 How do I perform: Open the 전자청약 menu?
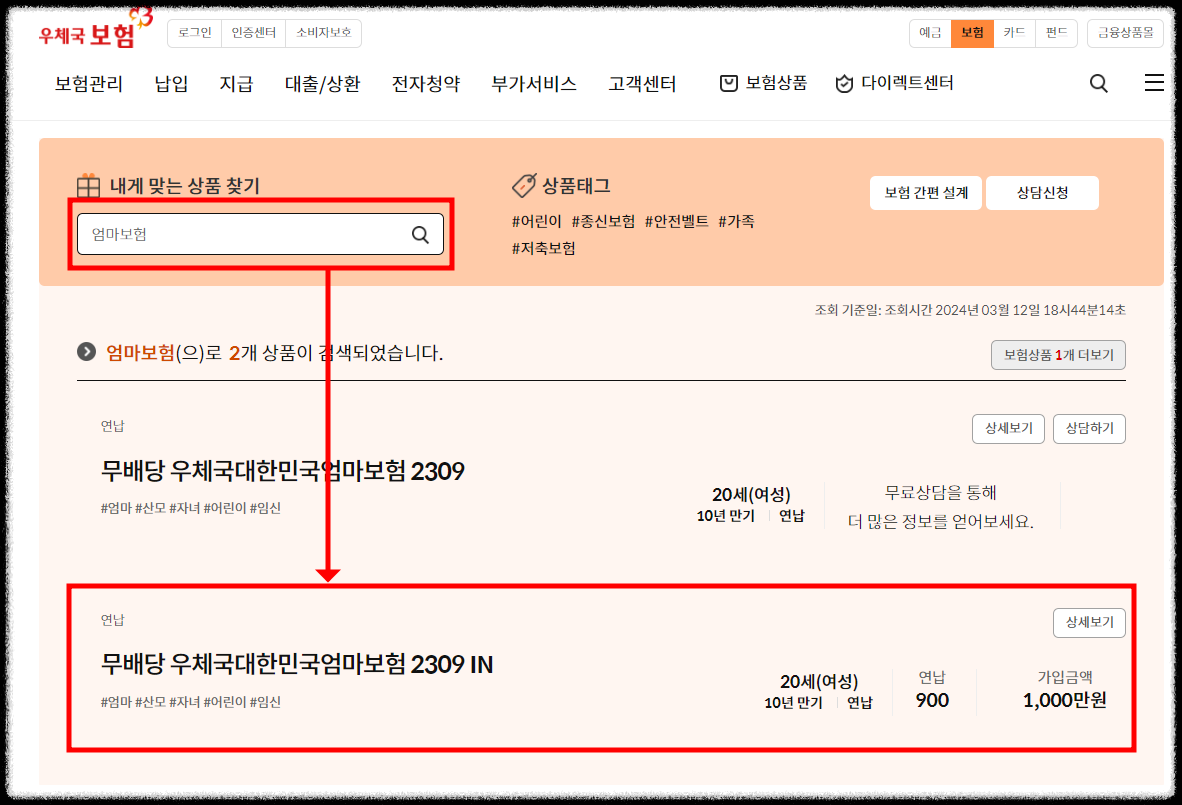click(426, 84)
